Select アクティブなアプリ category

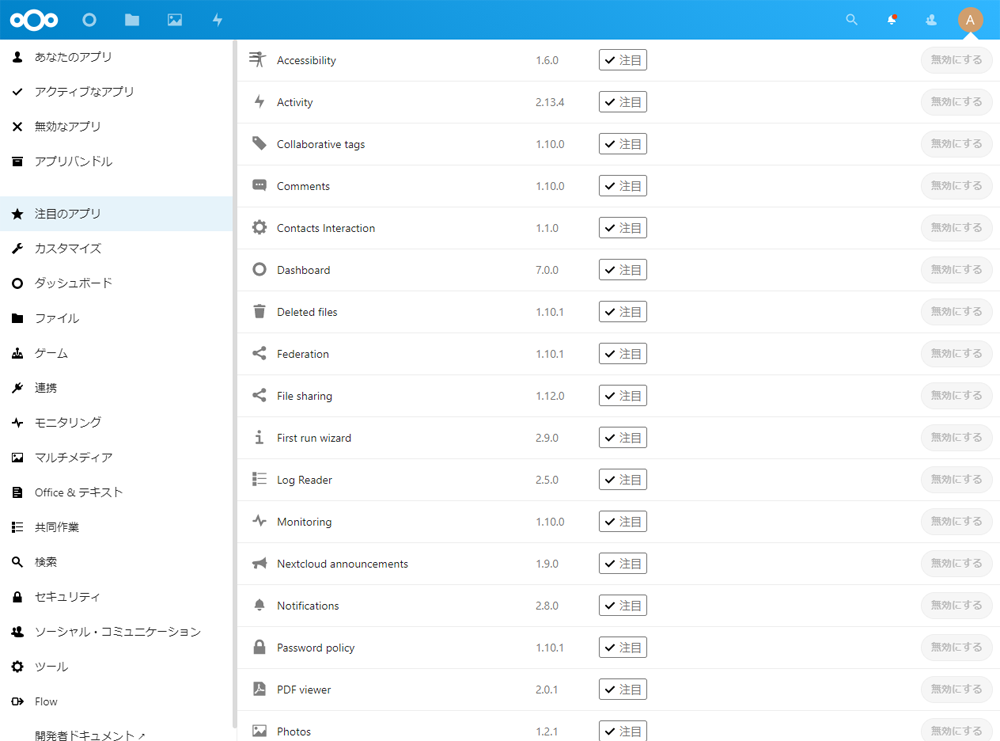[x=117, y=92]
